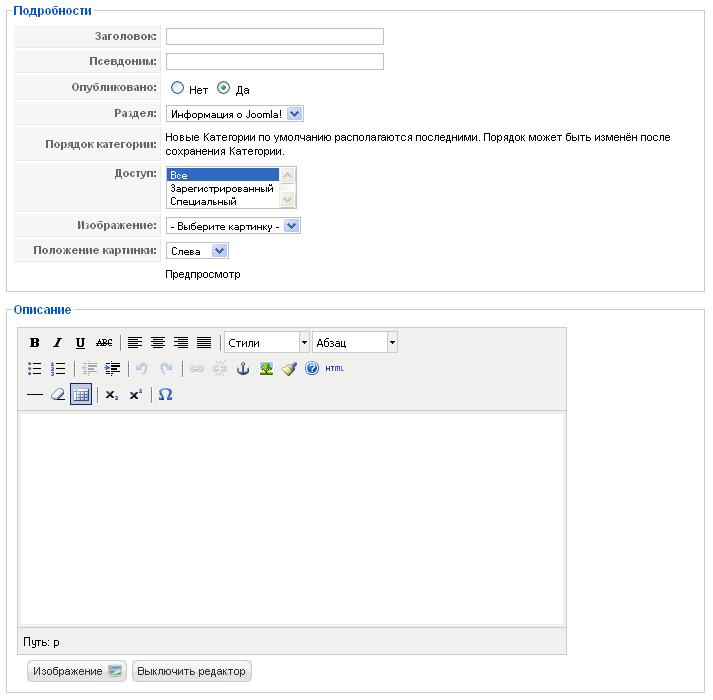This screenshot has width=713, height=700.
Task: Click the 'Путь: p' path text
Action: point(41,642)
